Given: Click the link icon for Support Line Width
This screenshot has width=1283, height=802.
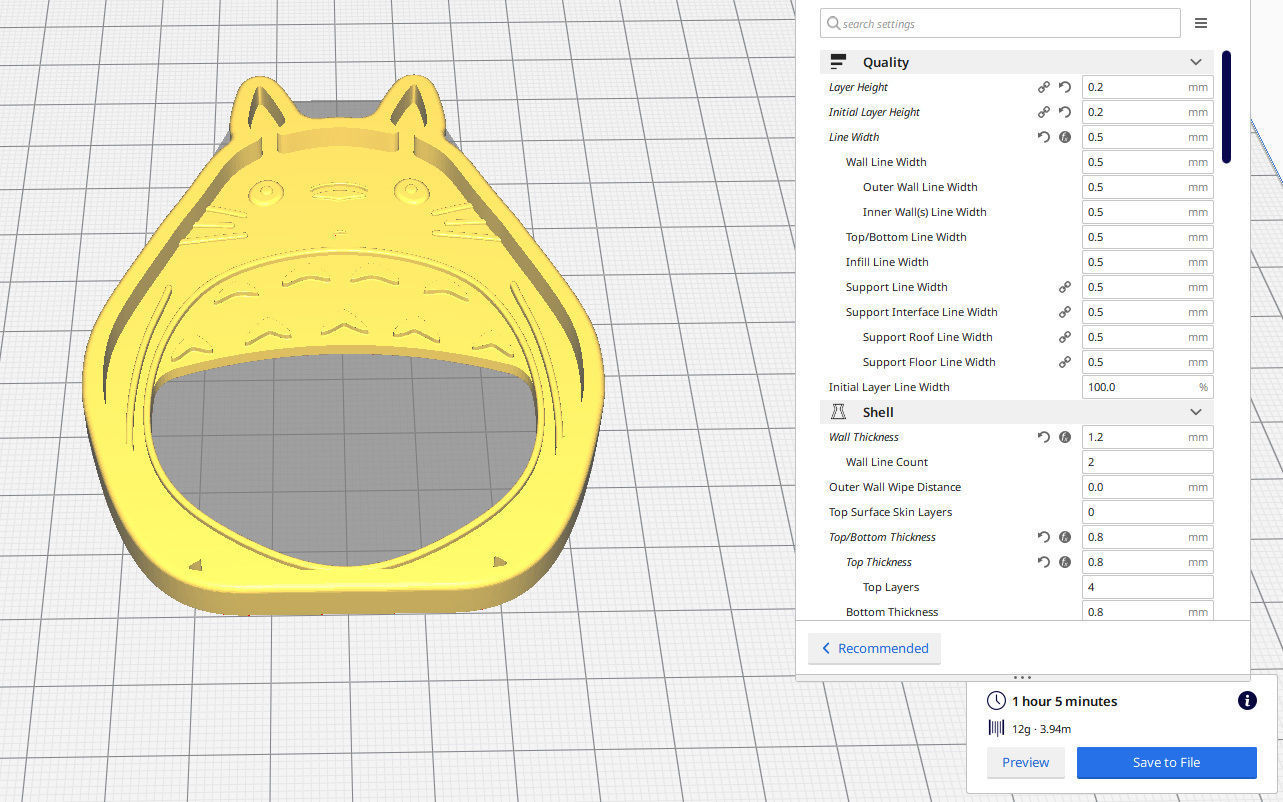Looking at the screenshot, I should 1065,287.
